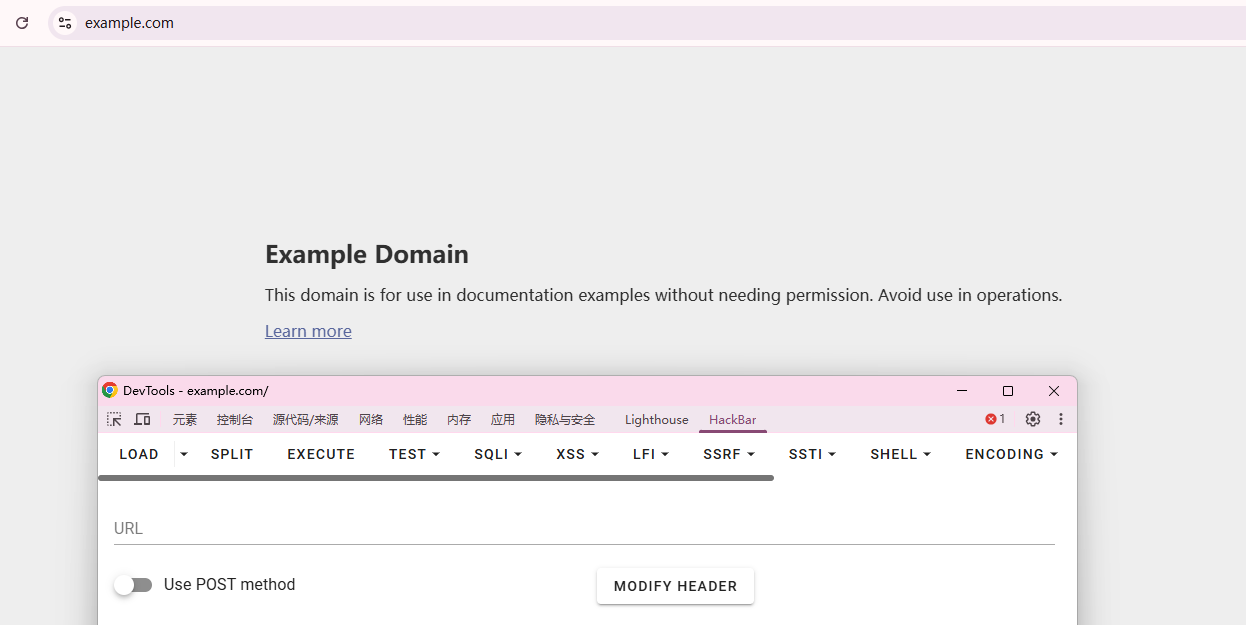The image size is (1246, 625).
Task: Click the SPLIT button
Action: click(232, 454)
